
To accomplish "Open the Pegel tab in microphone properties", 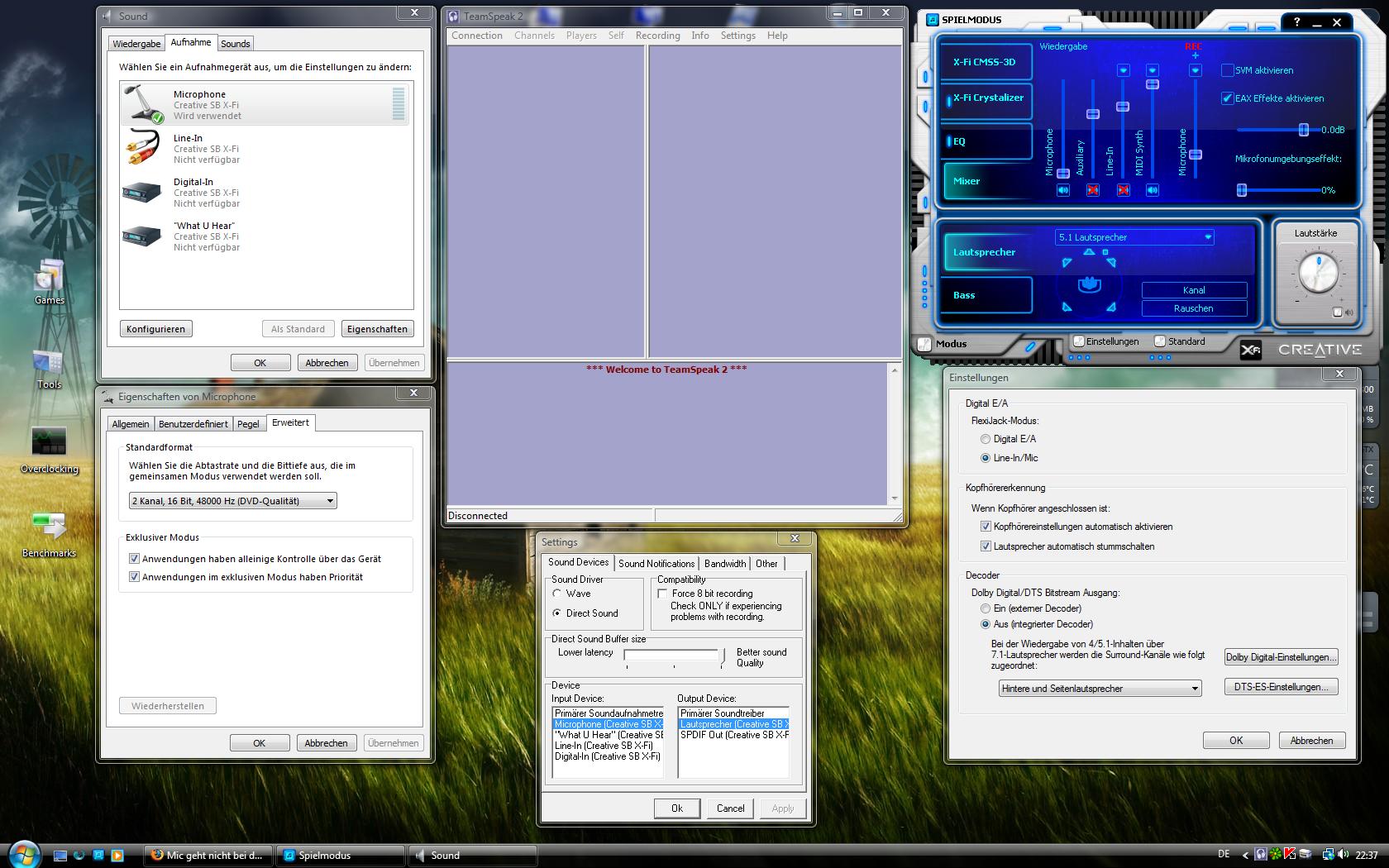I will pyautogui.click(x=248, y=424).
